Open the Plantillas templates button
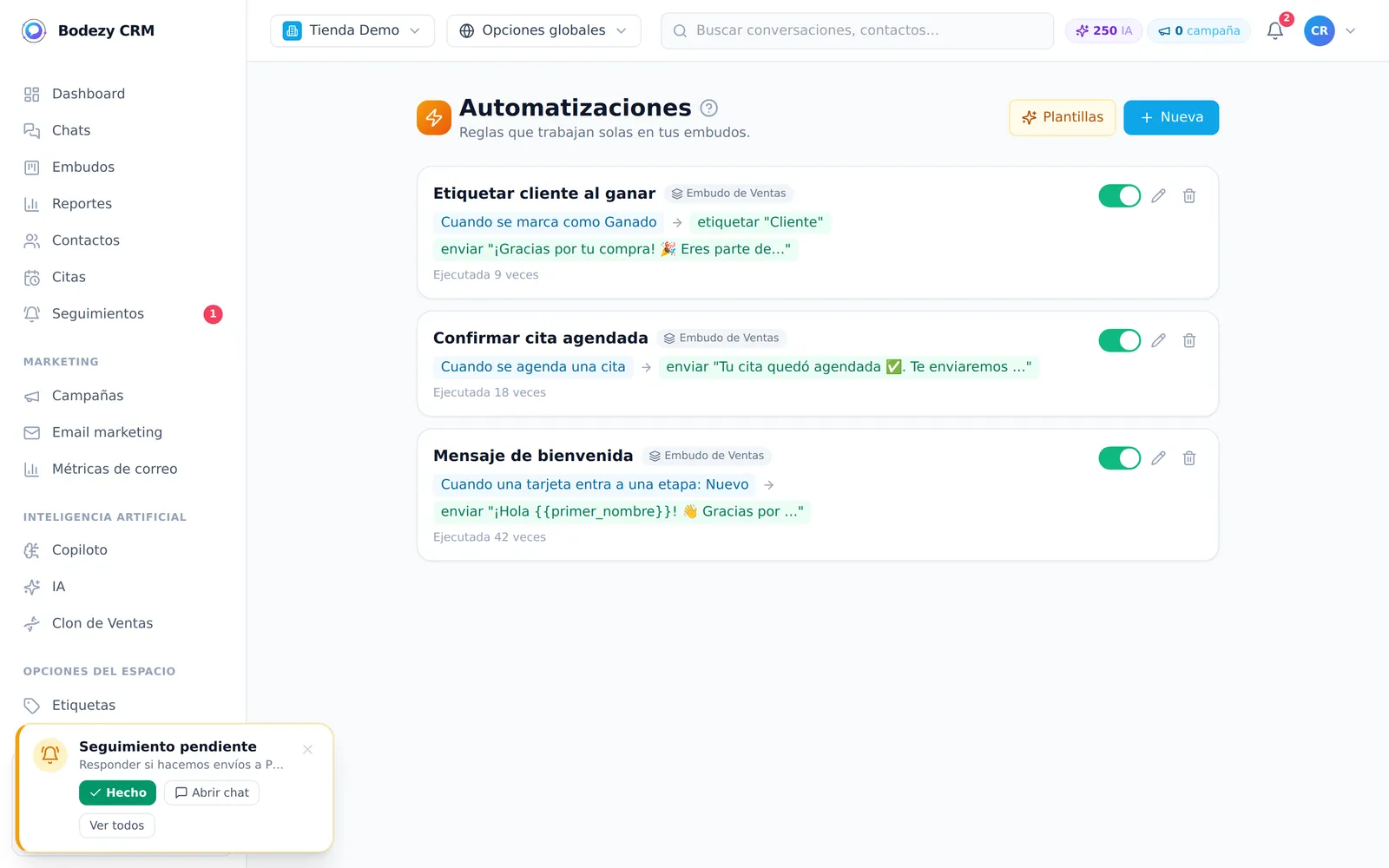The width and height of the screenshot is (1389, 868). pos(1063,117)
